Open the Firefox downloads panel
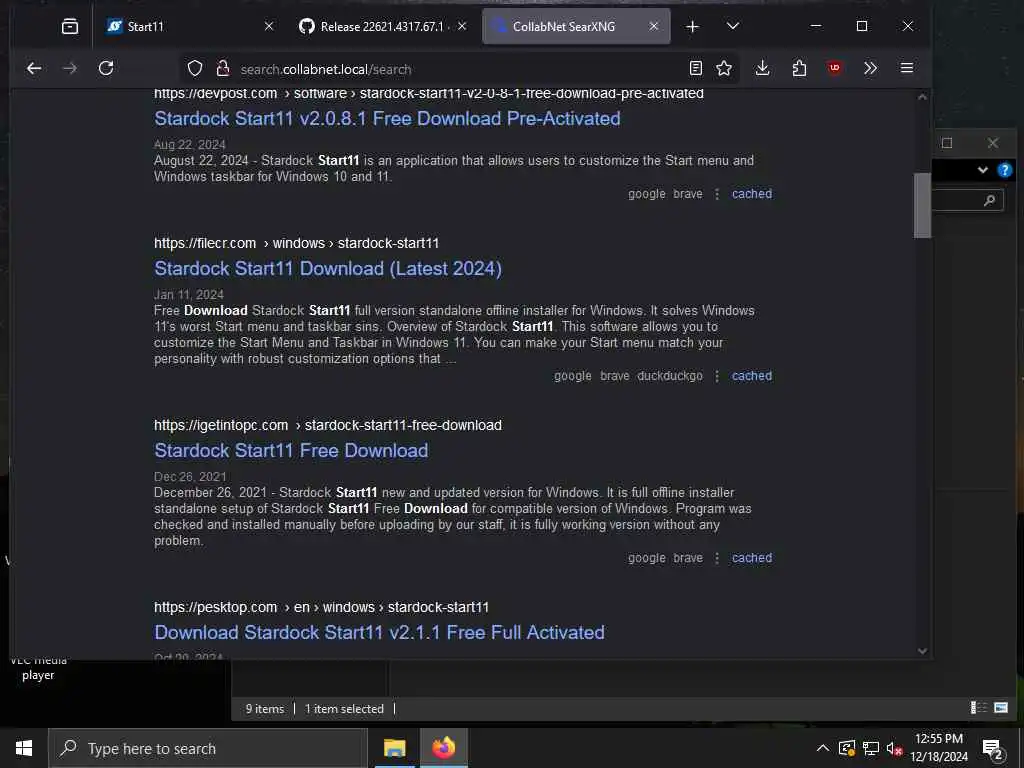1024x768 pixels. 762,68
